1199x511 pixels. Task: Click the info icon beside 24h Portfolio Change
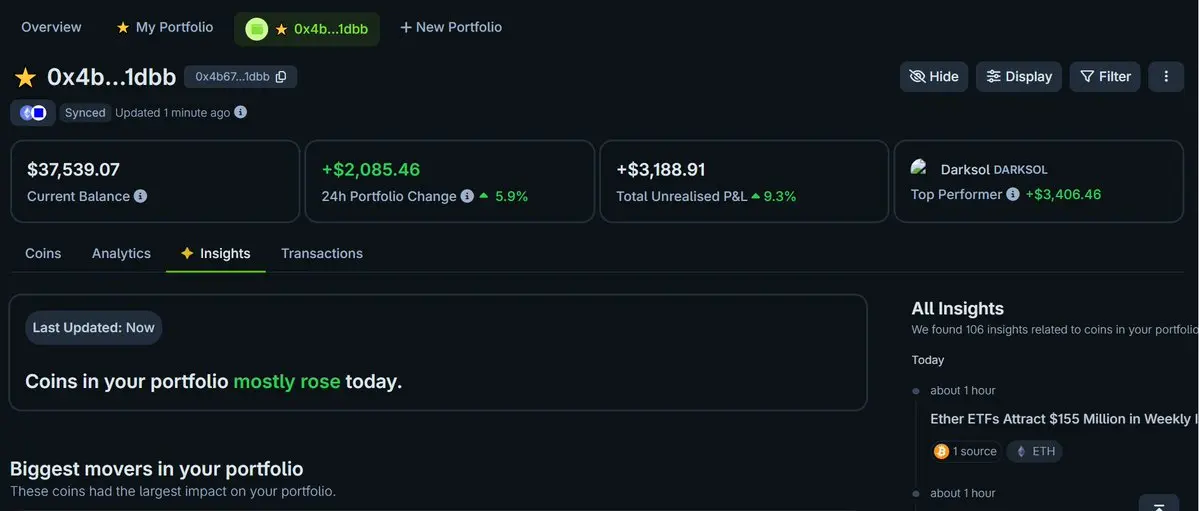[466, 196]
